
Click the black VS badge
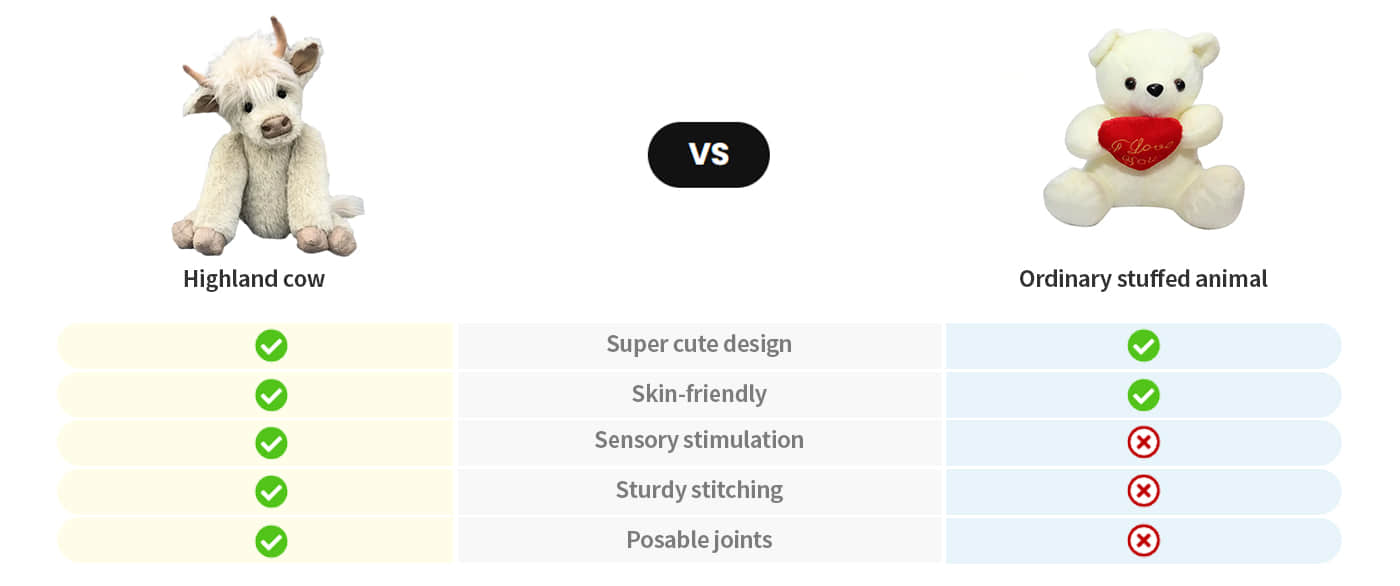pos(708,155)
